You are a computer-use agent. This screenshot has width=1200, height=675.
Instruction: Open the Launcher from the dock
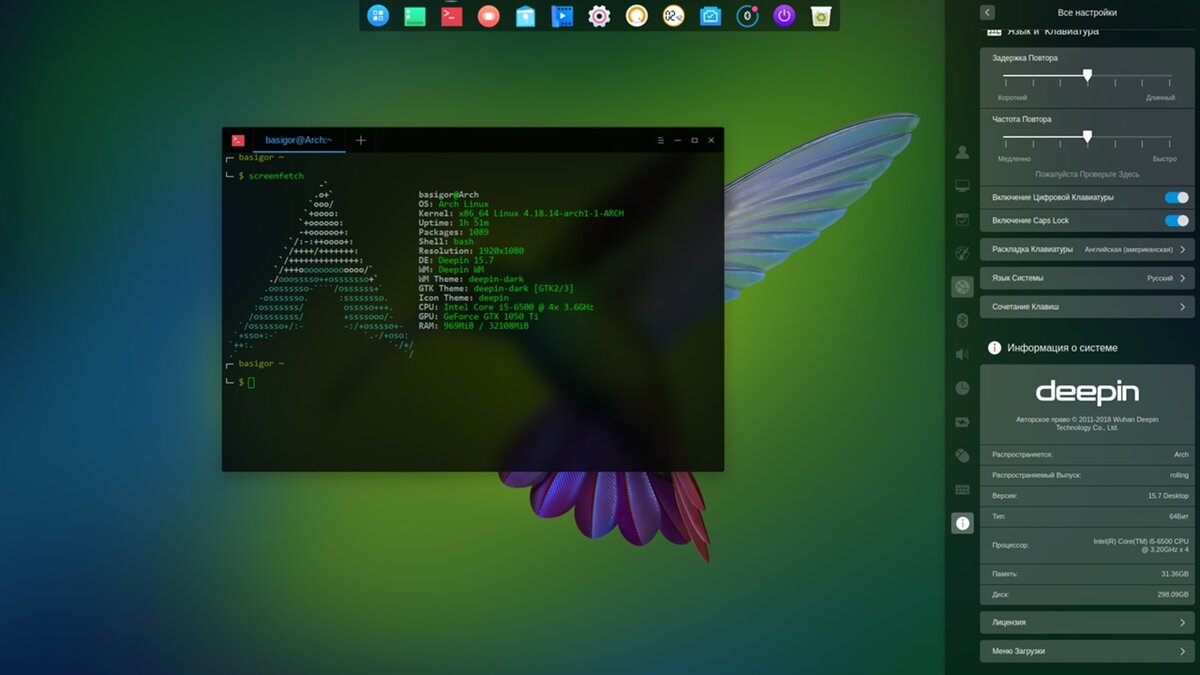[x=378, y=15]
